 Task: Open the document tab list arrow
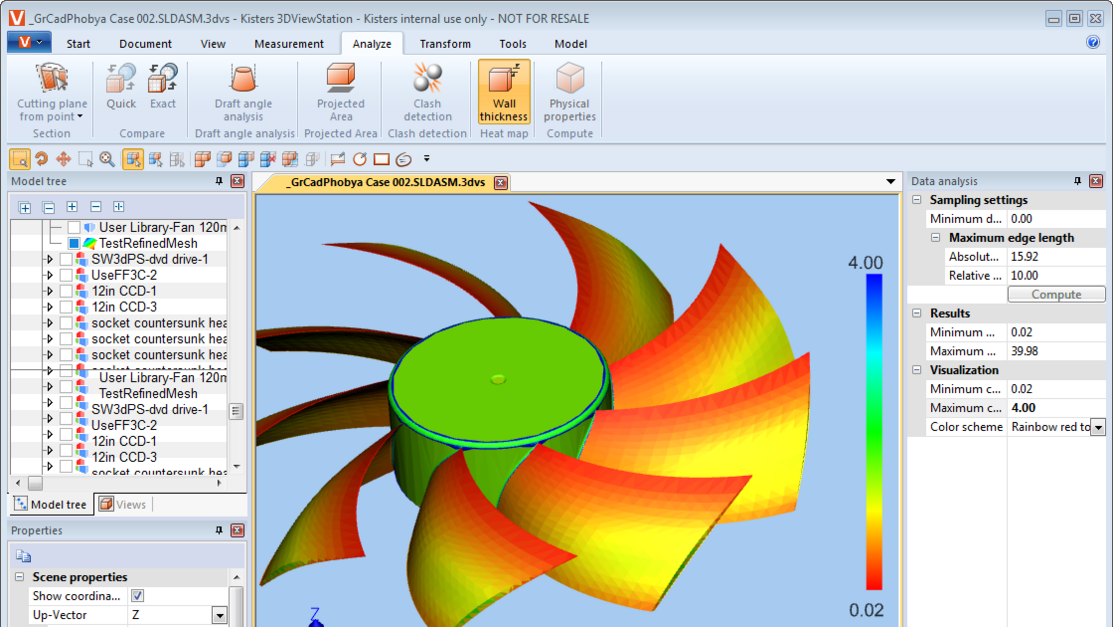(890, 182)
